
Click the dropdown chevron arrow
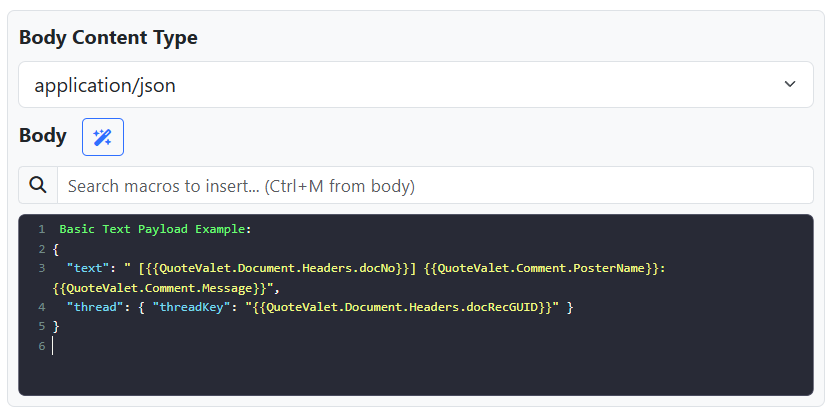point(790,85)
